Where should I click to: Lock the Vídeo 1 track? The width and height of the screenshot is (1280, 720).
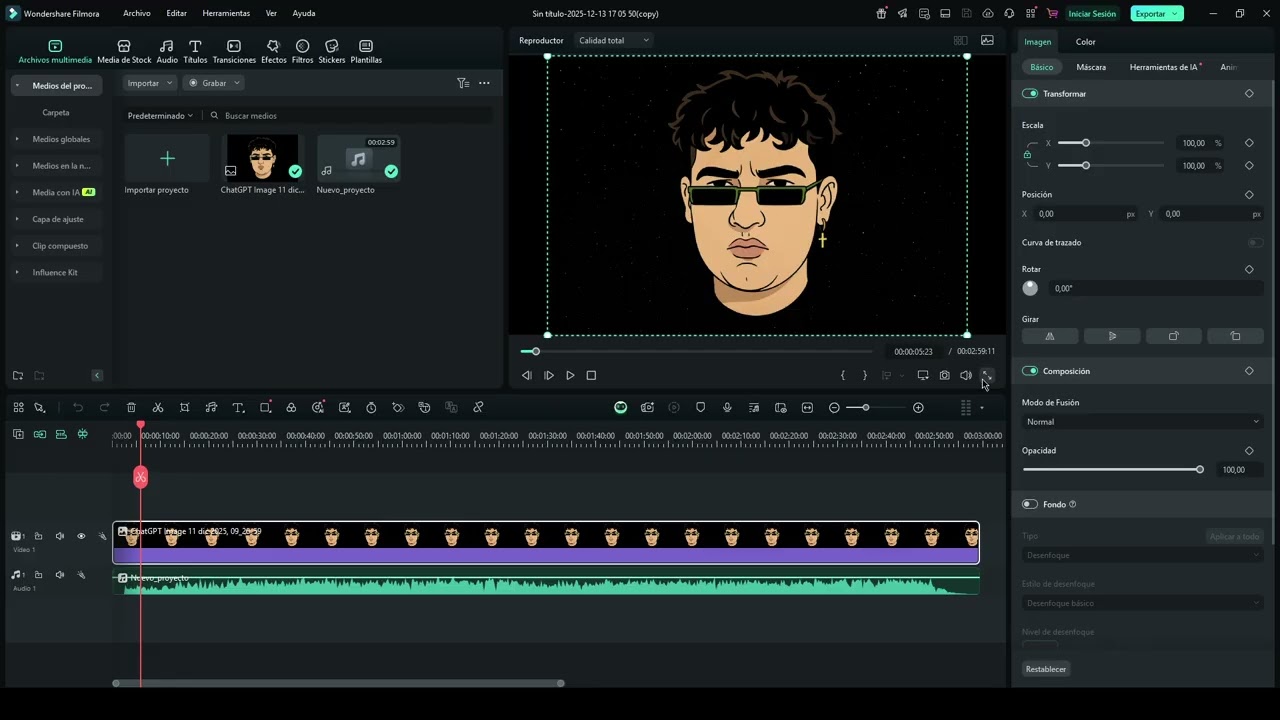point(39,536)
